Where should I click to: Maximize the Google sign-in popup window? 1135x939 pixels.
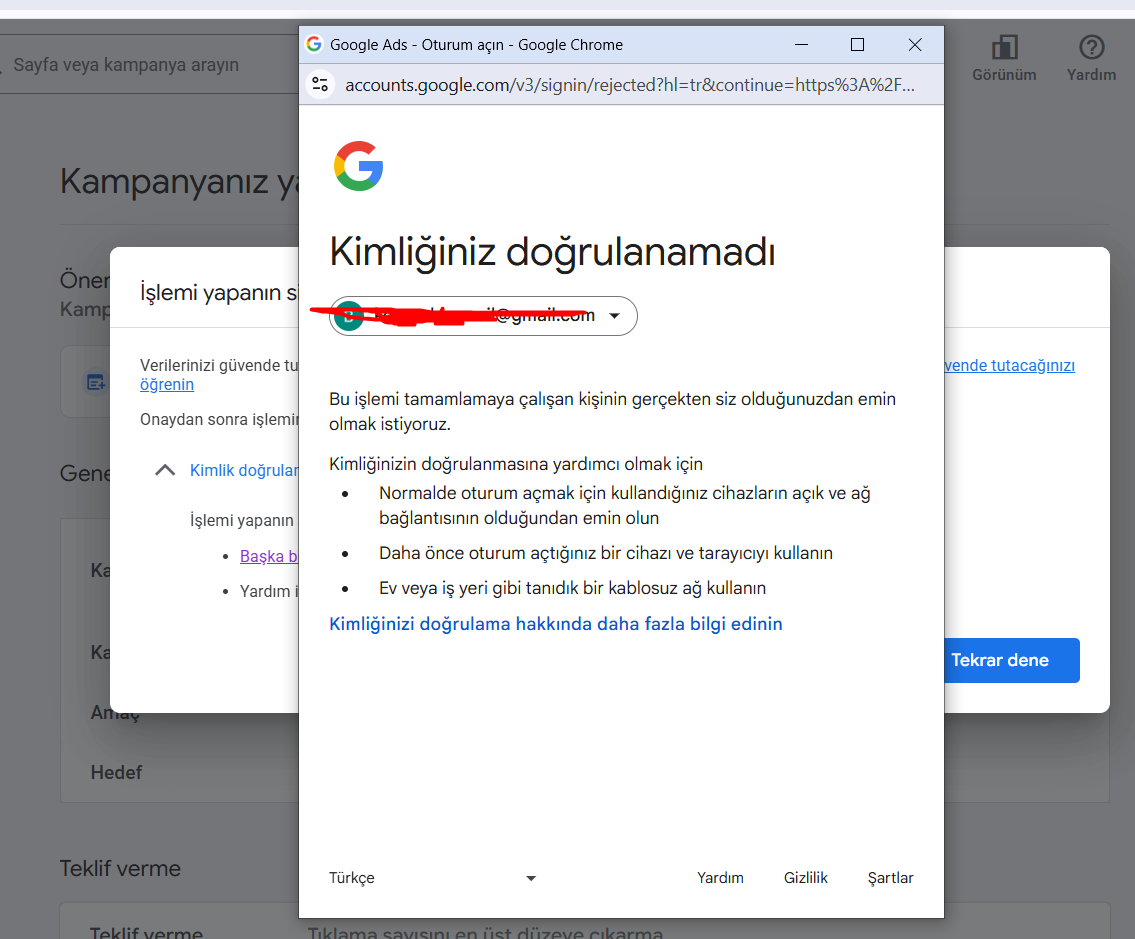coord(857,44)
